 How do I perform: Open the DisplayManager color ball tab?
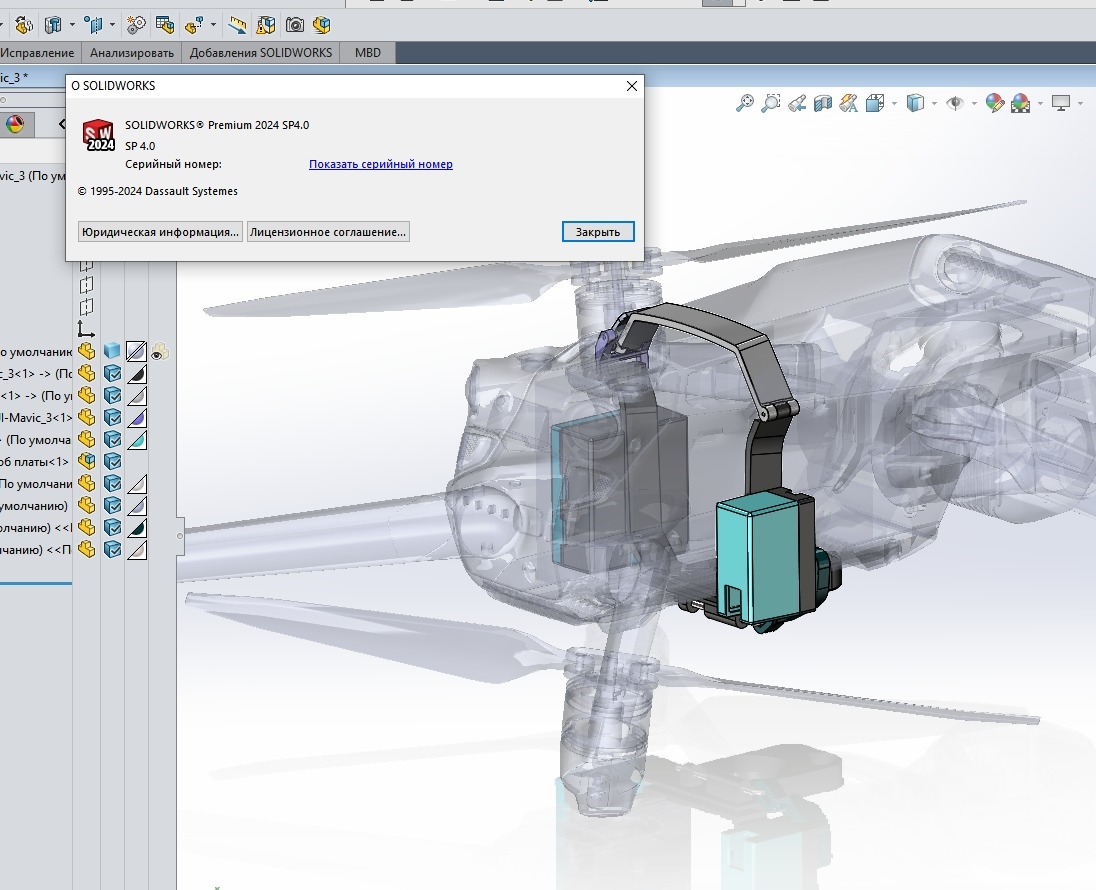[15, 124]
